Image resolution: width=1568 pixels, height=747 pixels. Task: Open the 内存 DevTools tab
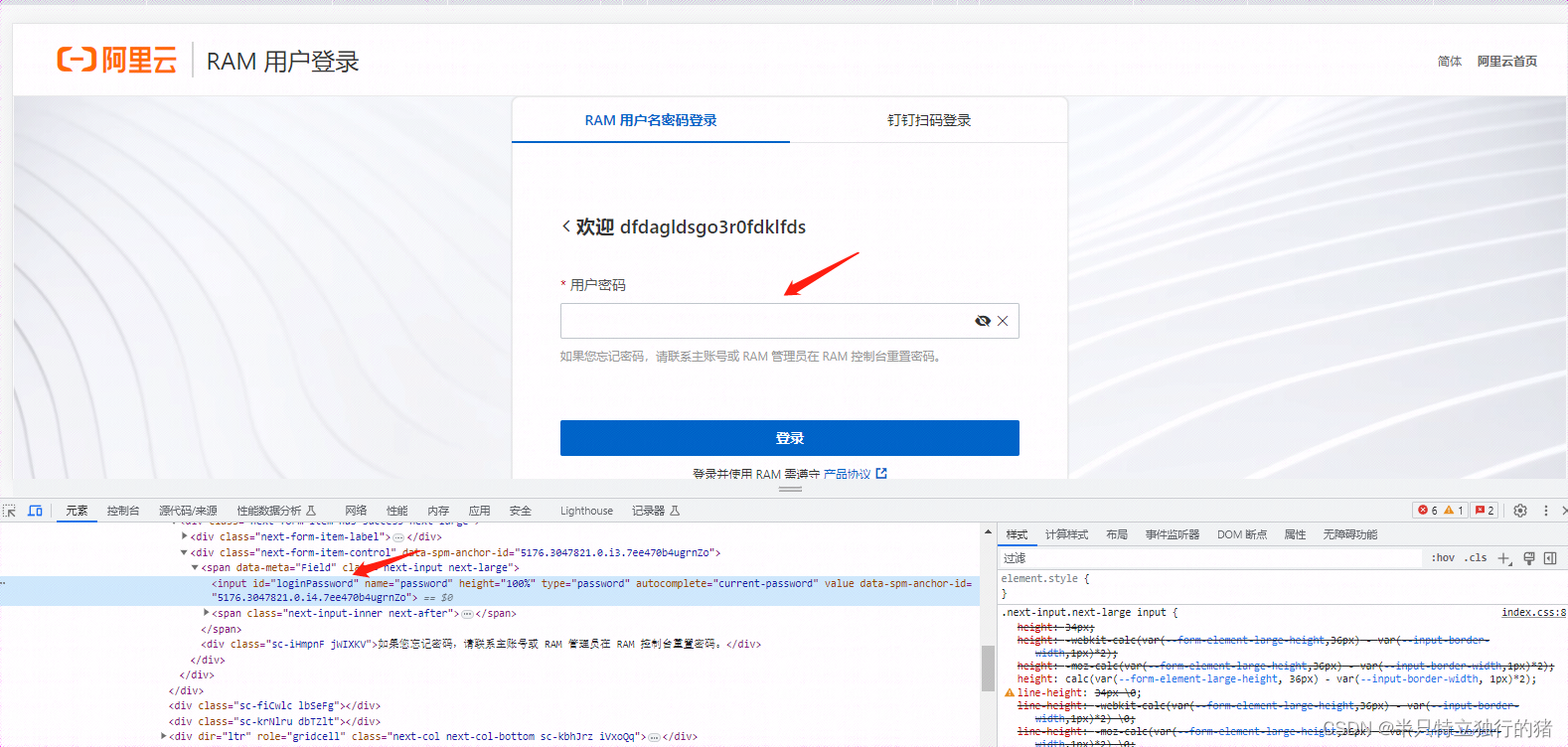438,511
